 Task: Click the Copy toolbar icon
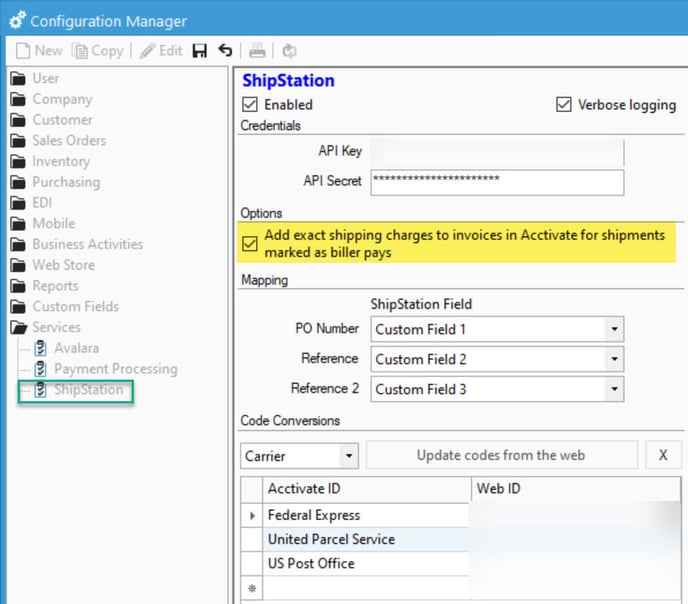pos(79,51)
